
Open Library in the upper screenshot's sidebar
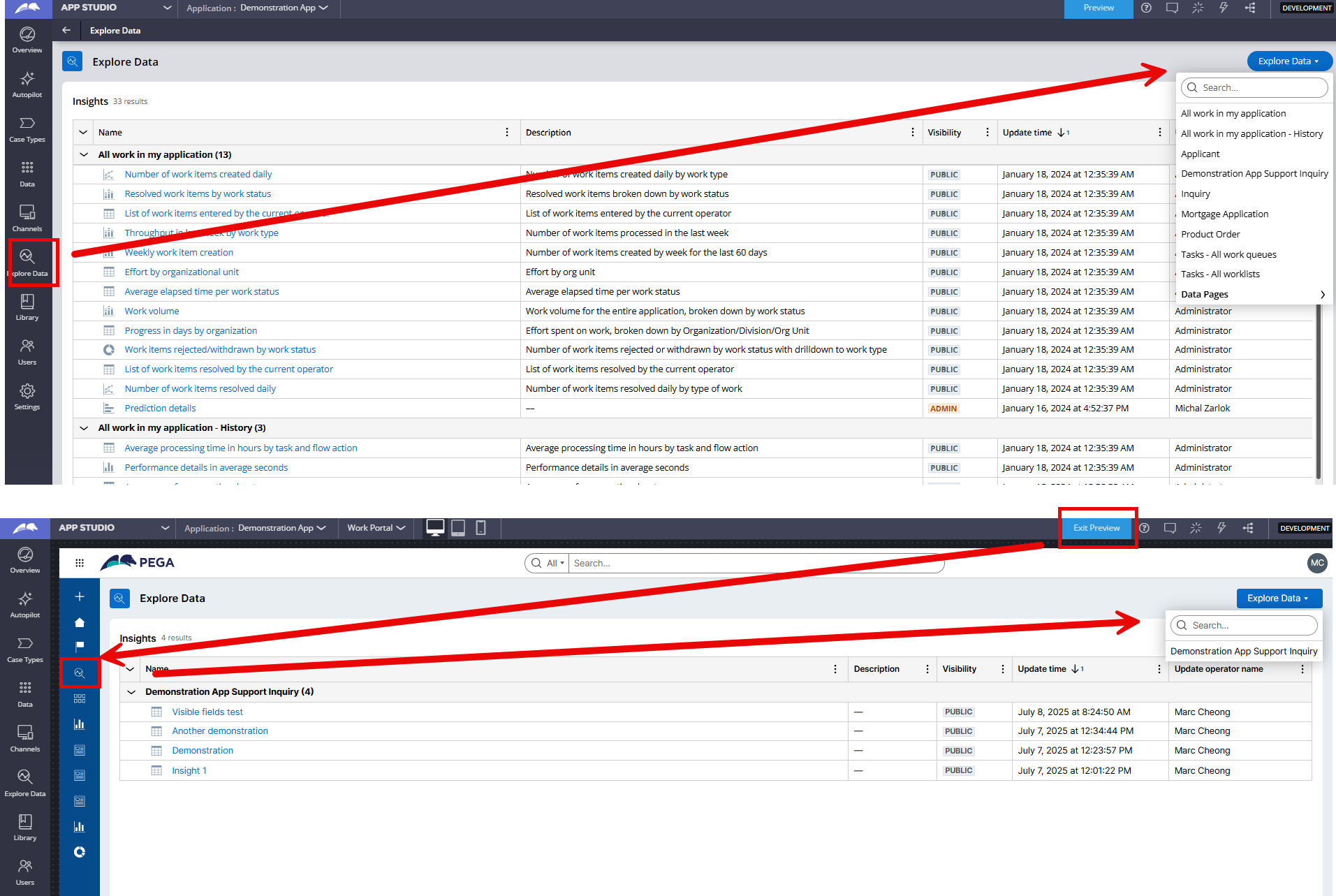(27, 307)
